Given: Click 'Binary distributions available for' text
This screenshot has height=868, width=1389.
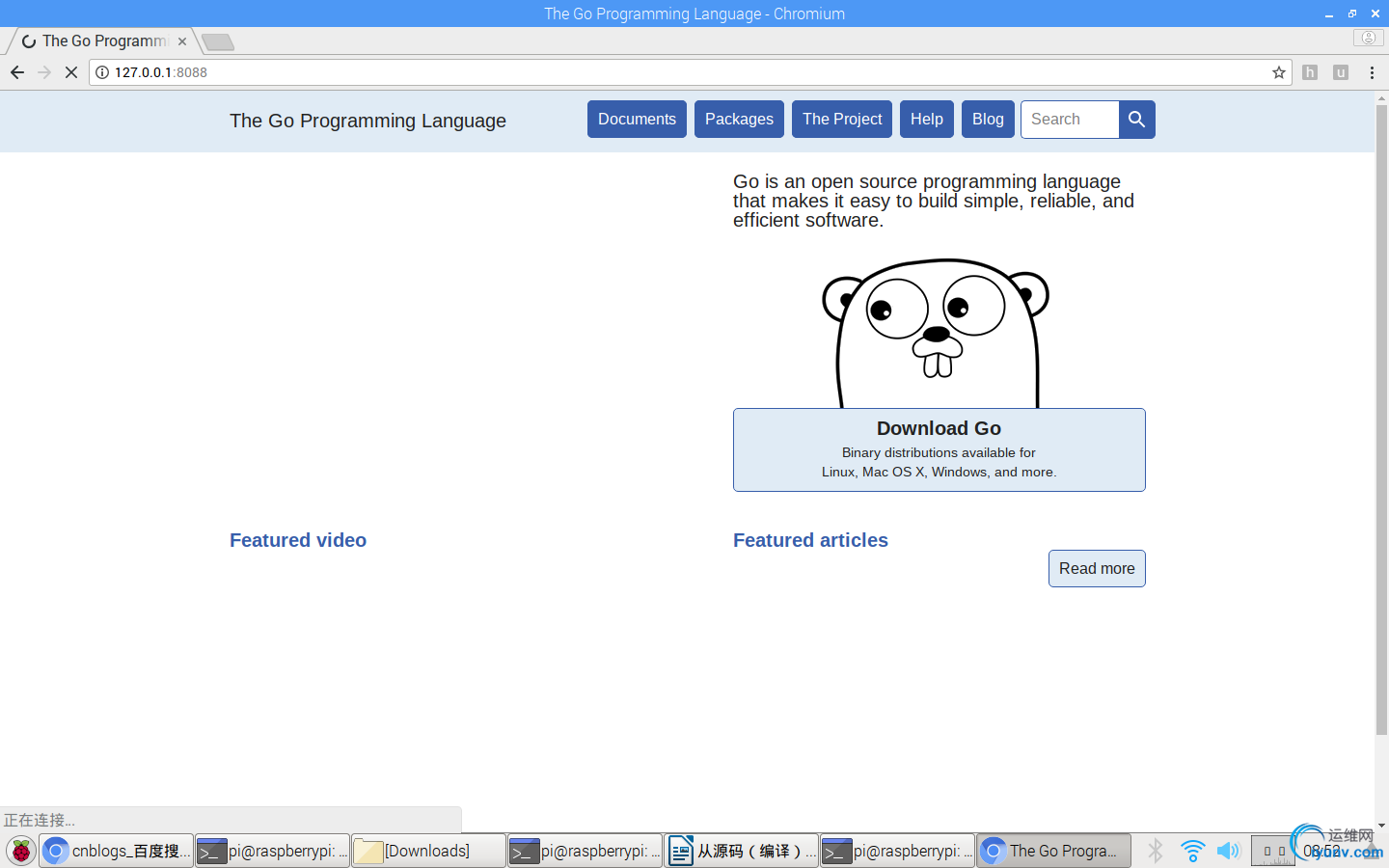Looking at the screenshot, I should 939,452.
